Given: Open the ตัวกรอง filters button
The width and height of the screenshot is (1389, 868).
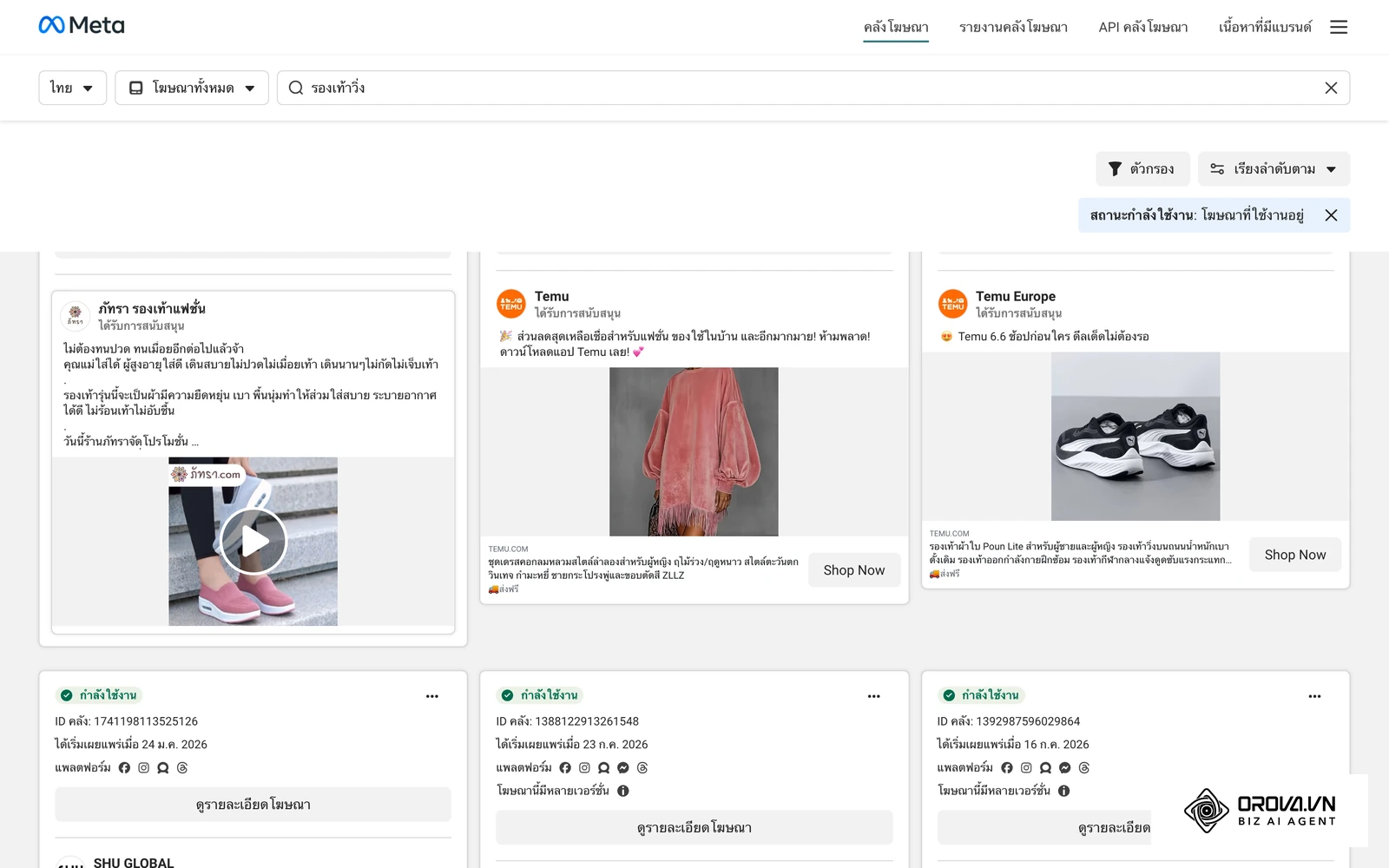Looking at the screenshot, I should tap(1142, 169).
